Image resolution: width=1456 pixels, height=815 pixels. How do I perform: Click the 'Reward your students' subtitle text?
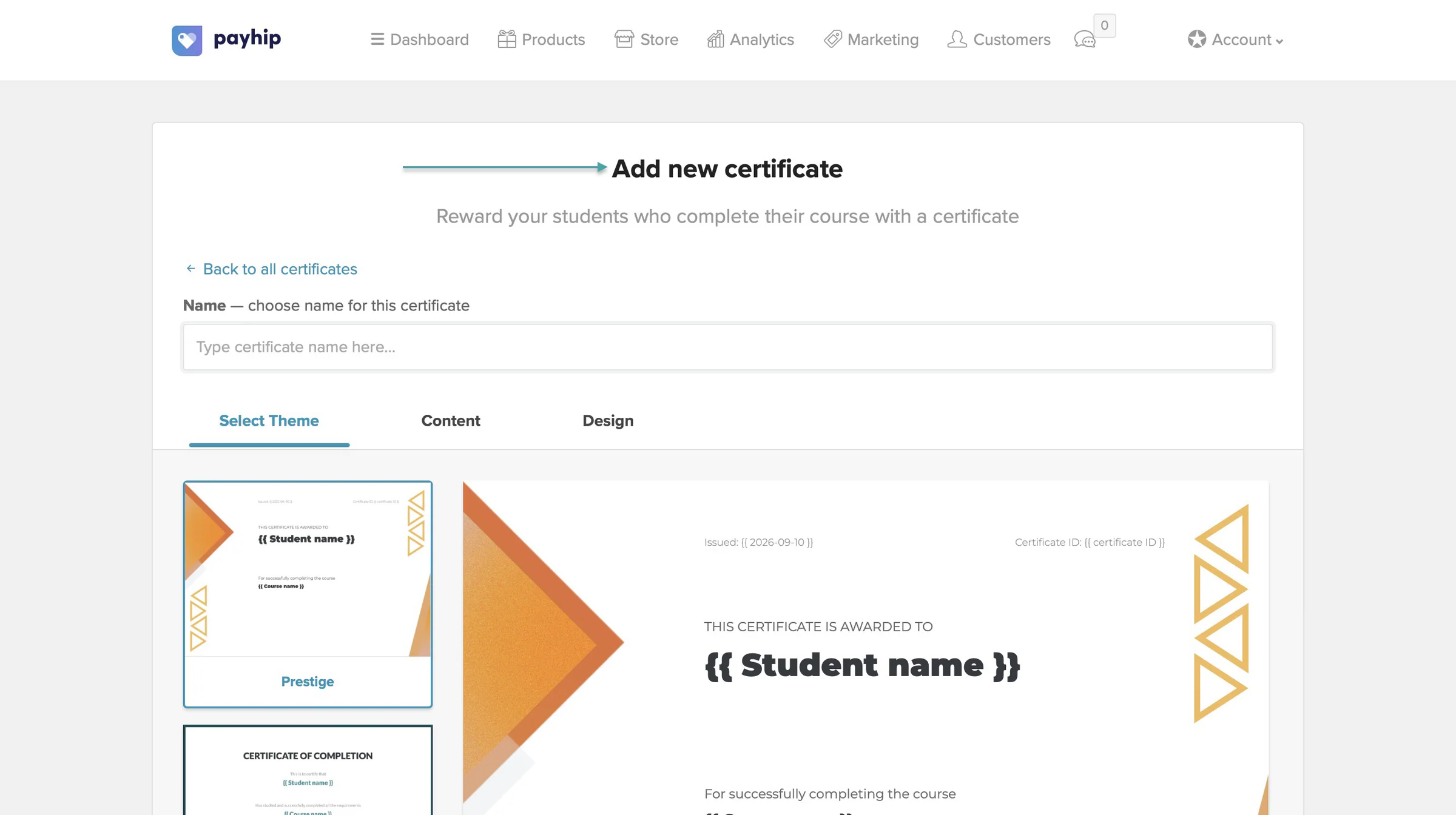click(x=727, y=216)
